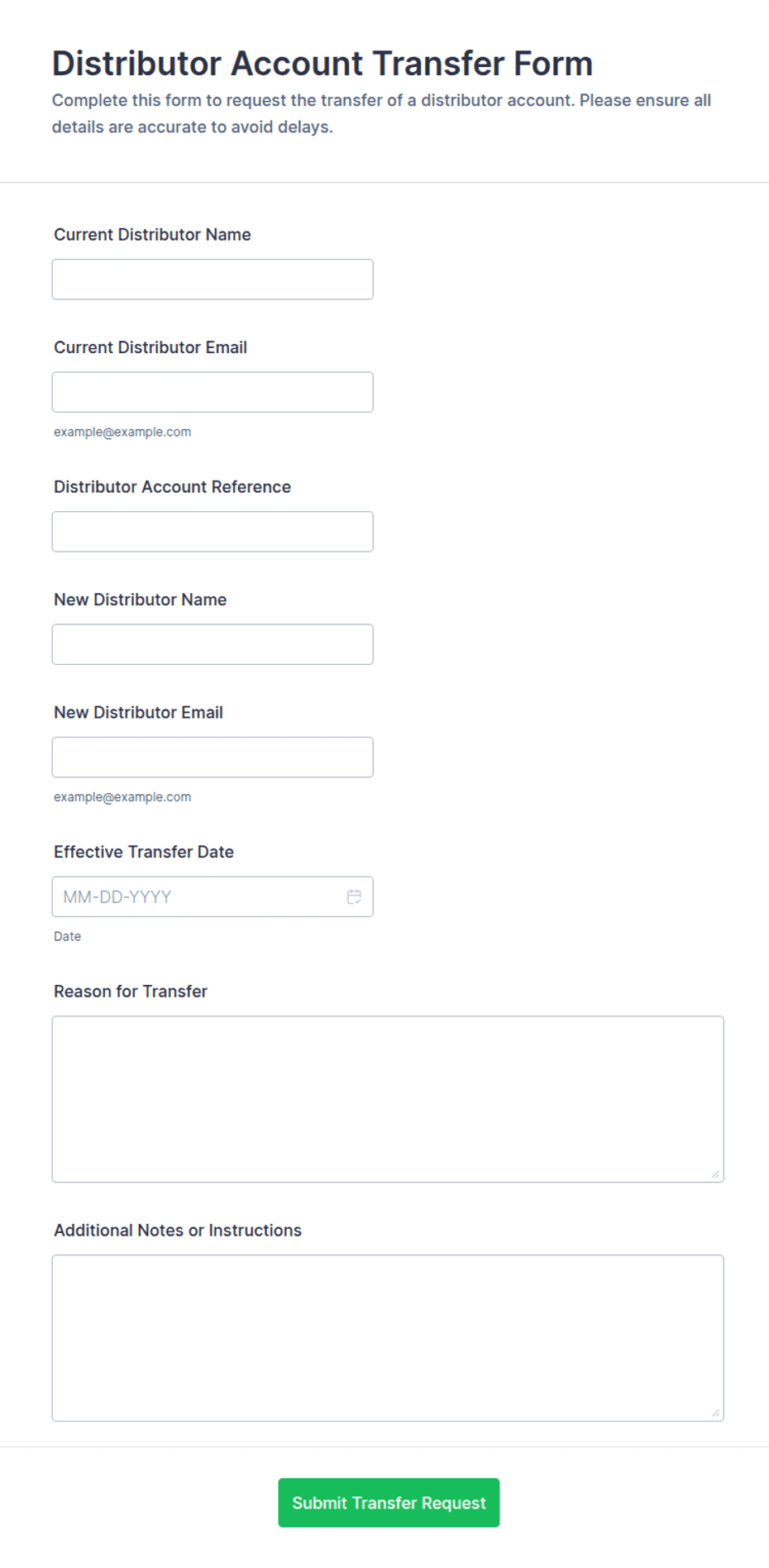Image resolution: width=769 pixels, height=1568 pixels.
Task: Click the Additional Notes textarea resize grip
Action: point(715,1413)
